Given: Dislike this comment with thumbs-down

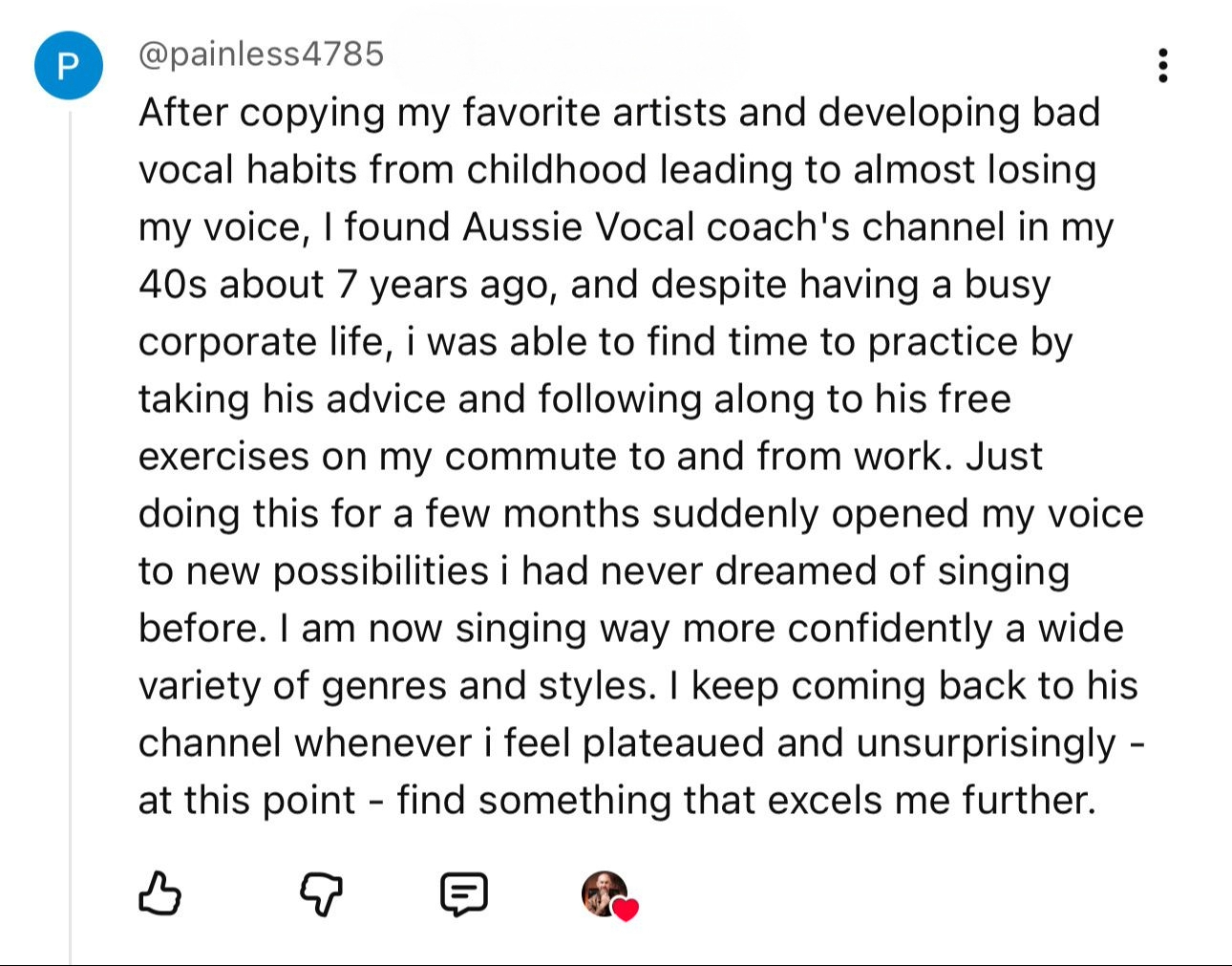Looking at the screenshot, I should (321, 894).
